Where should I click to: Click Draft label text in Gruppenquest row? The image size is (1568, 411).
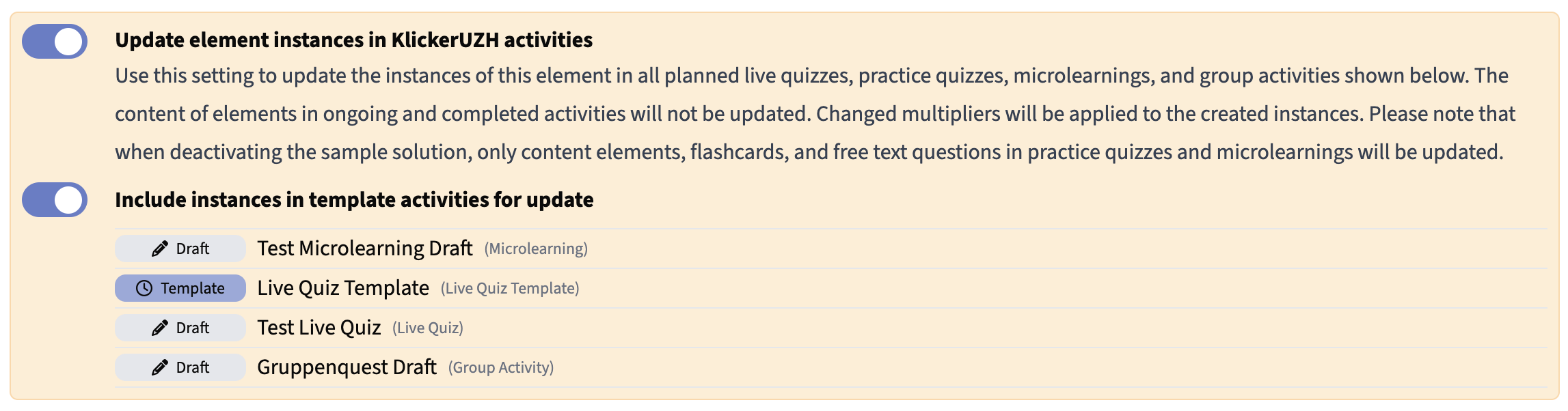(x=193, y=368)
